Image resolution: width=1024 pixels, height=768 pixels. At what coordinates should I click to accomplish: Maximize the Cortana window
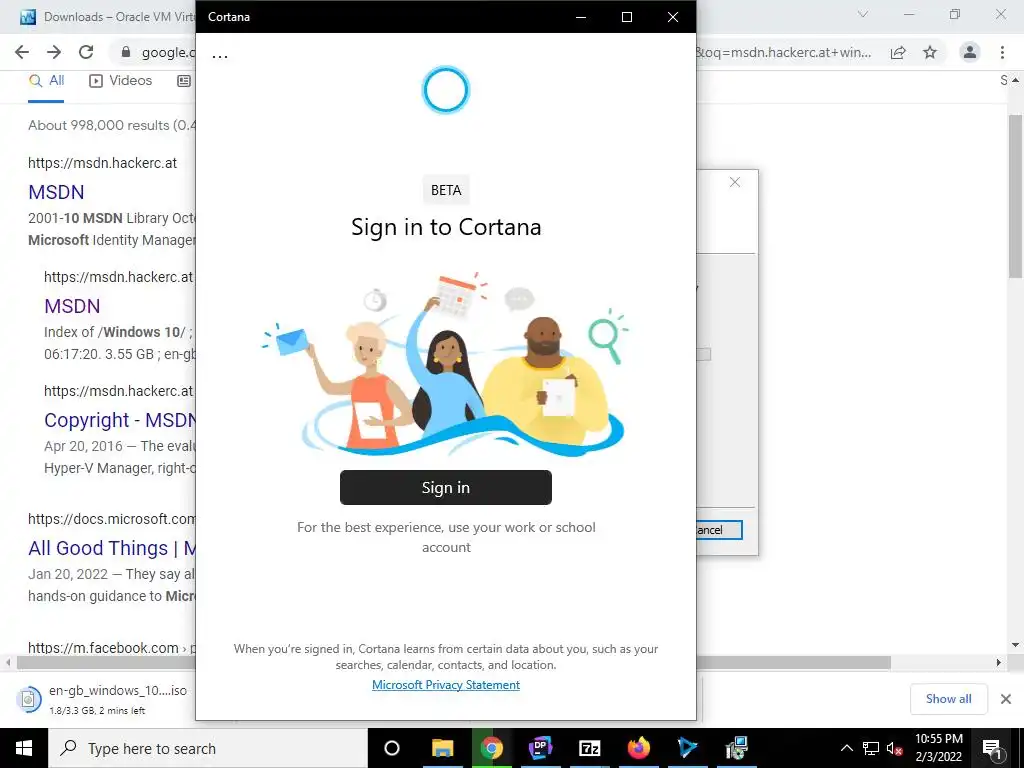coord(627,17)
